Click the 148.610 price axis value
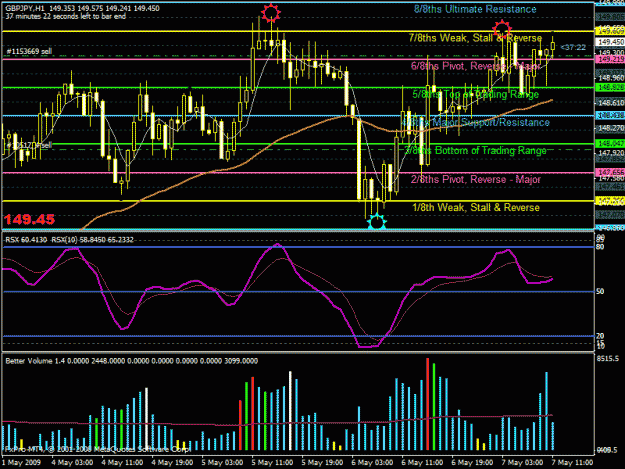625x469 pixels. 610,103
